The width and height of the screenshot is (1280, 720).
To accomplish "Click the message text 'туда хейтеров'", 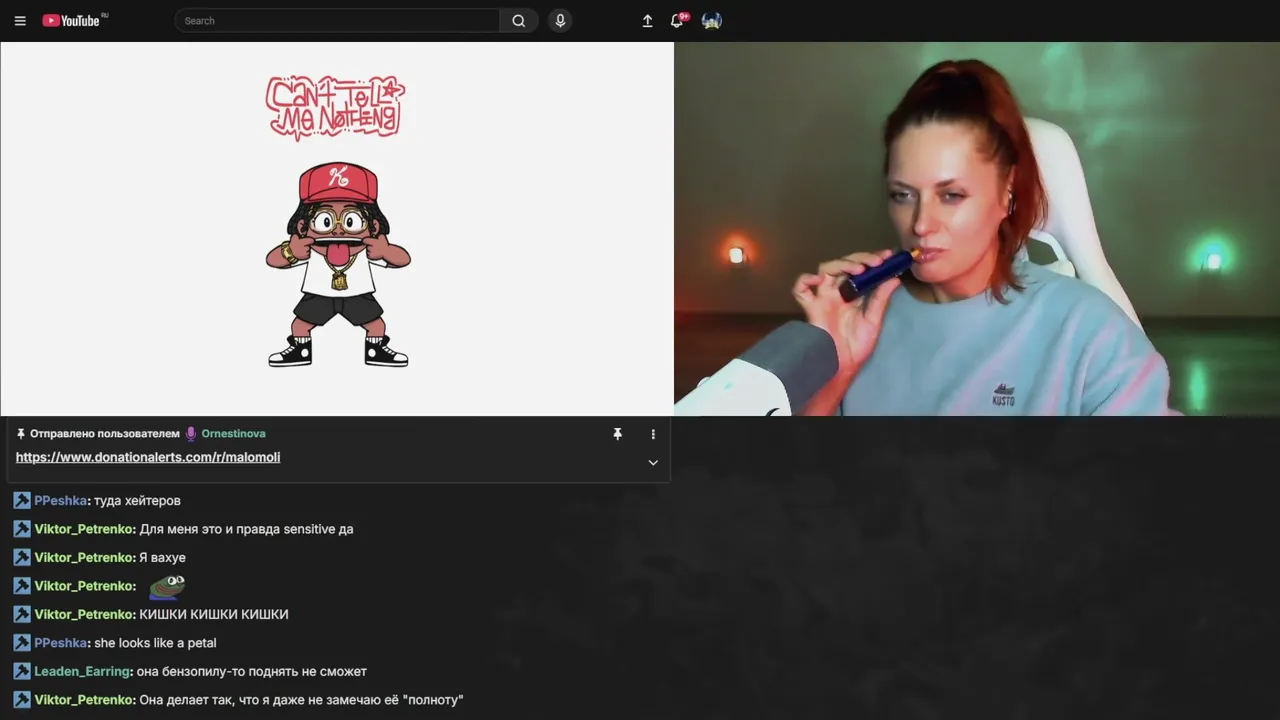I will [137, 501].
